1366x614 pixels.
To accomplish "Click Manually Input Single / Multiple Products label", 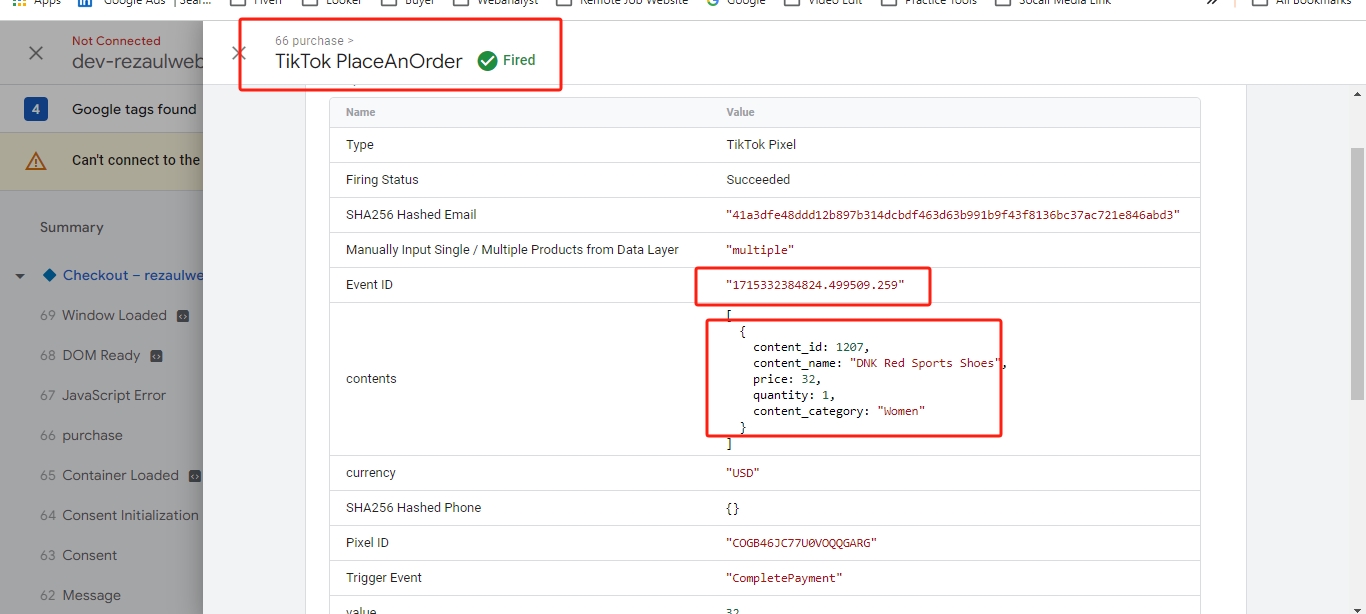I will 512,250.
